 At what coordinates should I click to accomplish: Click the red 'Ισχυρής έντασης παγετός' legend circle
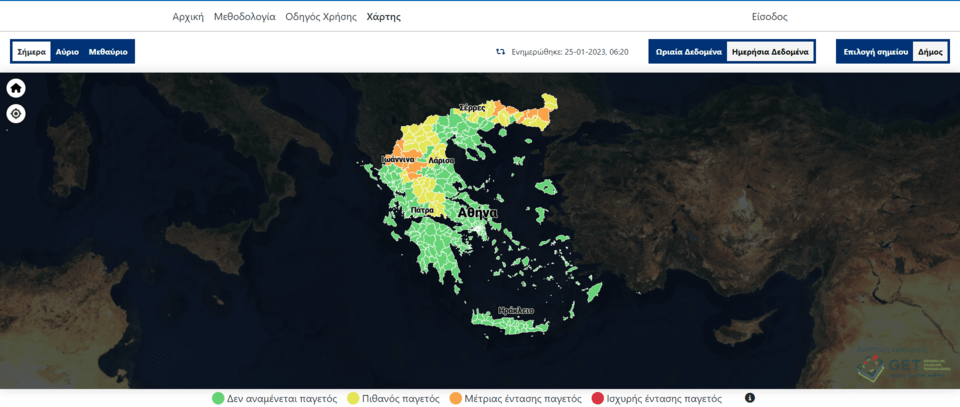point(598,398)
